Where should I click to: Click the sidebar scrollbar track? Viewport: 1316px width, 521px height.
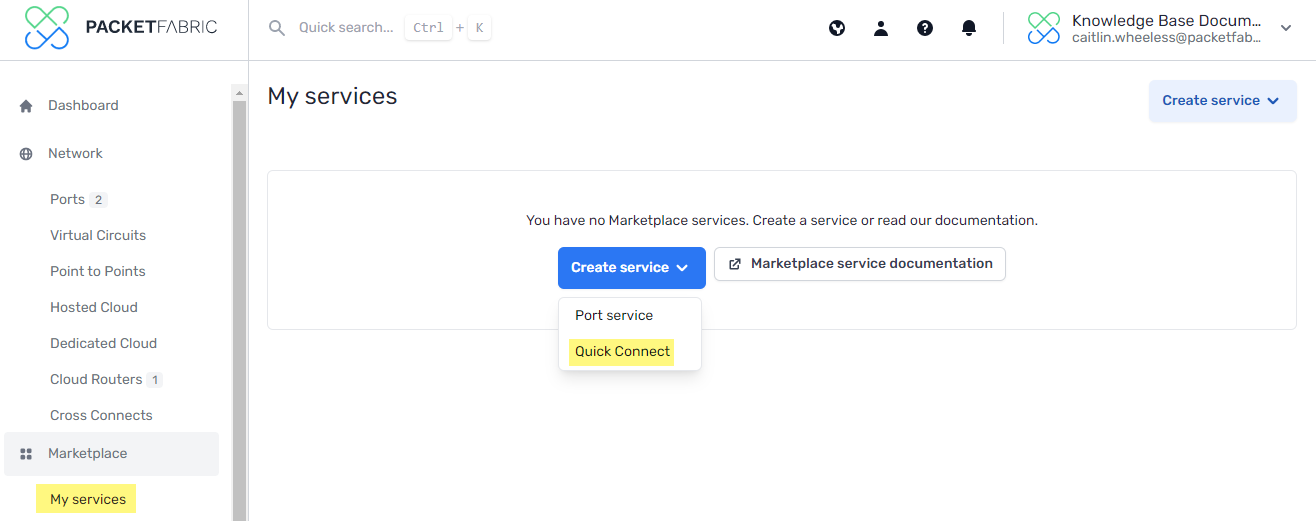239,310
